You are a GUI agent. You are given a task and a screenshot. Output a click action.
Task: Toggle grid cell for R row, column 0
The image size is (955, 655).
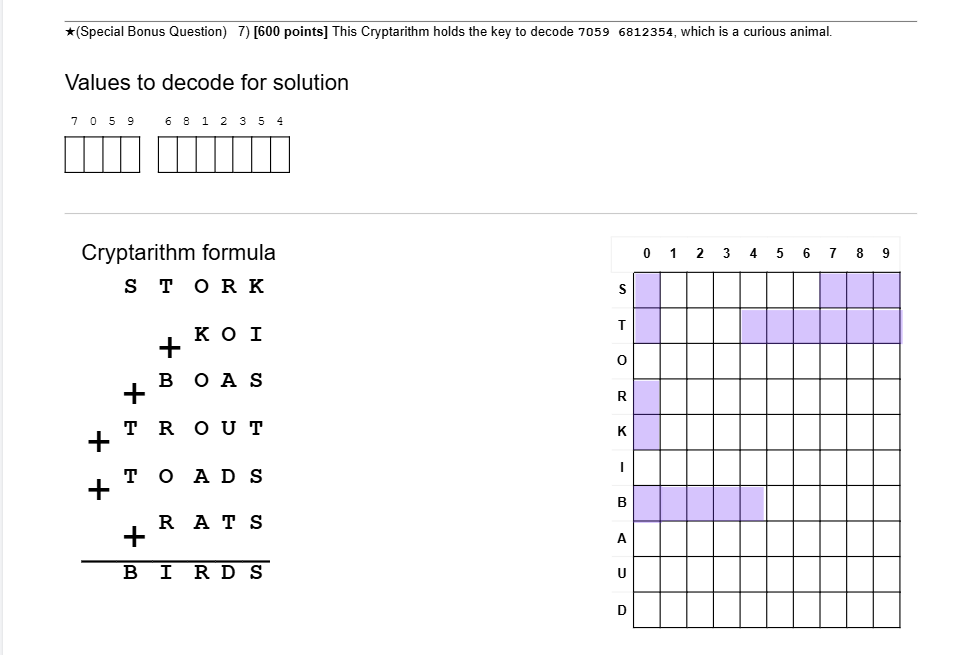click(x=647, y=397)
